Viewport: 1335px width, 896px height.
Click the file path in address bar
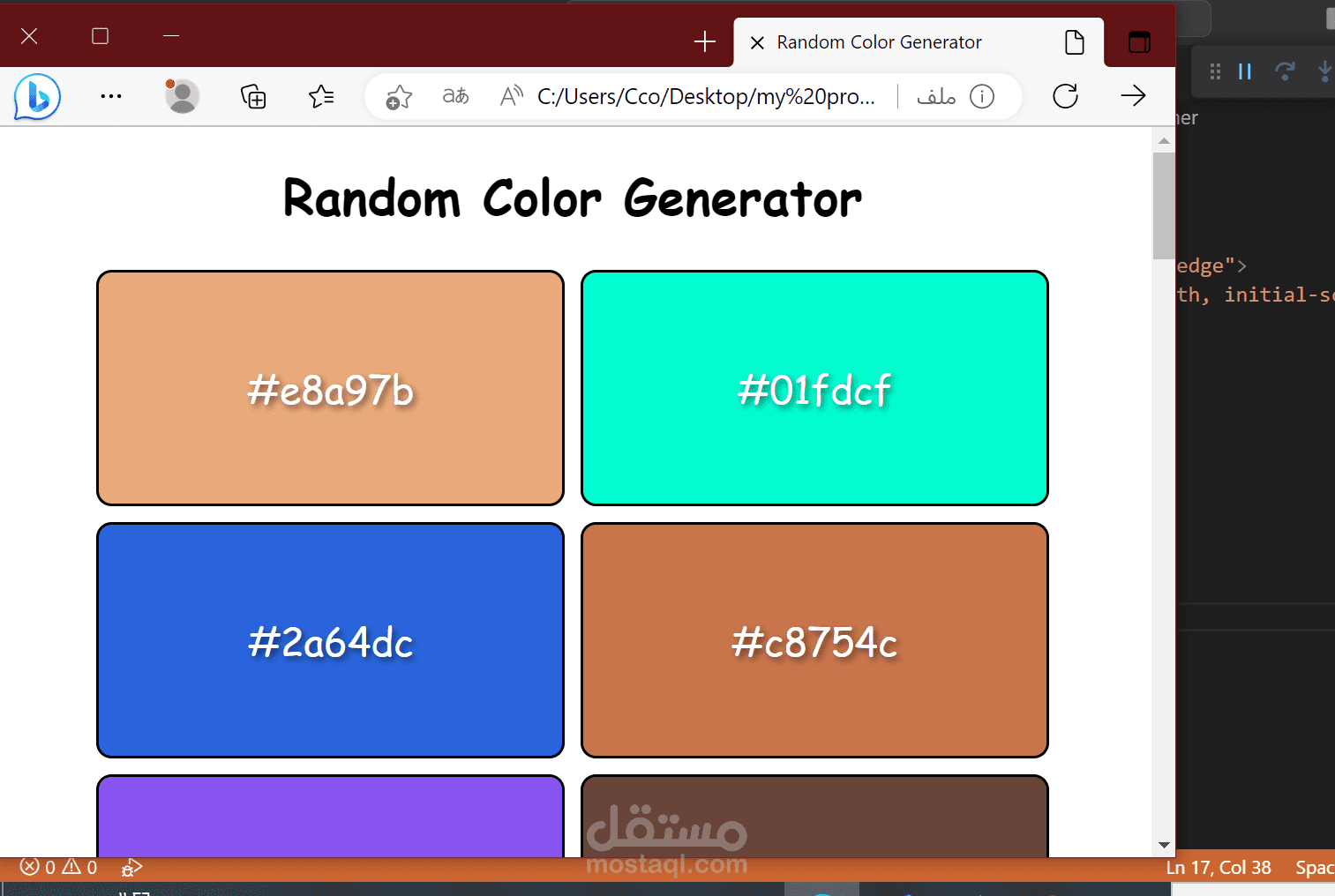706,96
